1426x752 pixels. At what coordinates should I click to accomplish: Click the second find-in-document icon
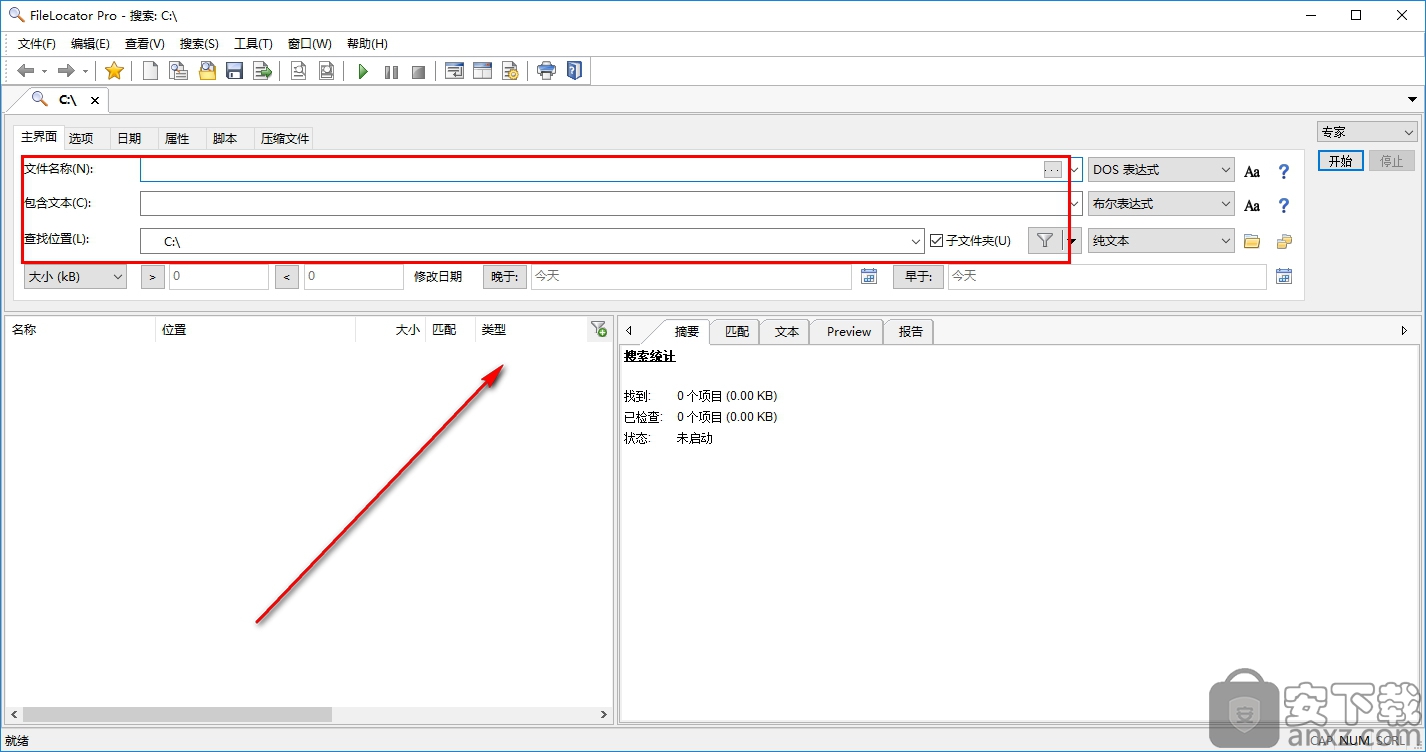[x=326, y=71]
